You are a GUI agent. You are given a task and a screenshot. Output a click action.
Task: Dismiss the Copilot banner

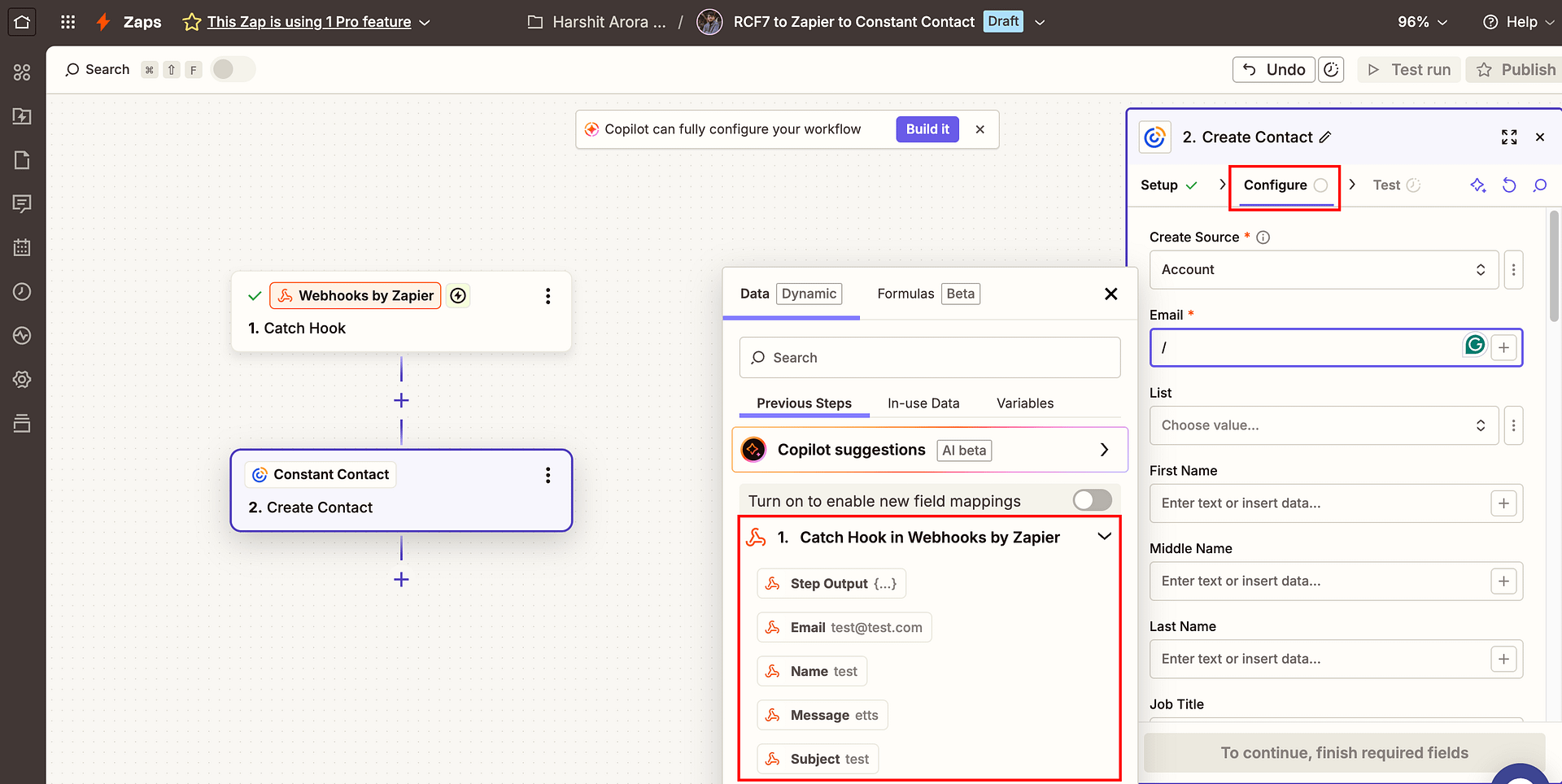click(980, 129)
